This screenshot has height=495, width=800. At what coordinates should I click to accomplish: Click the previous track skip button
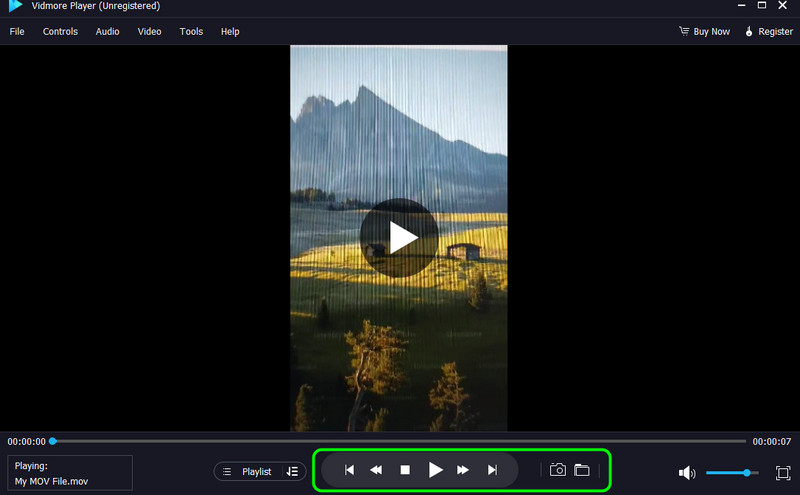[x=349, y=470]
